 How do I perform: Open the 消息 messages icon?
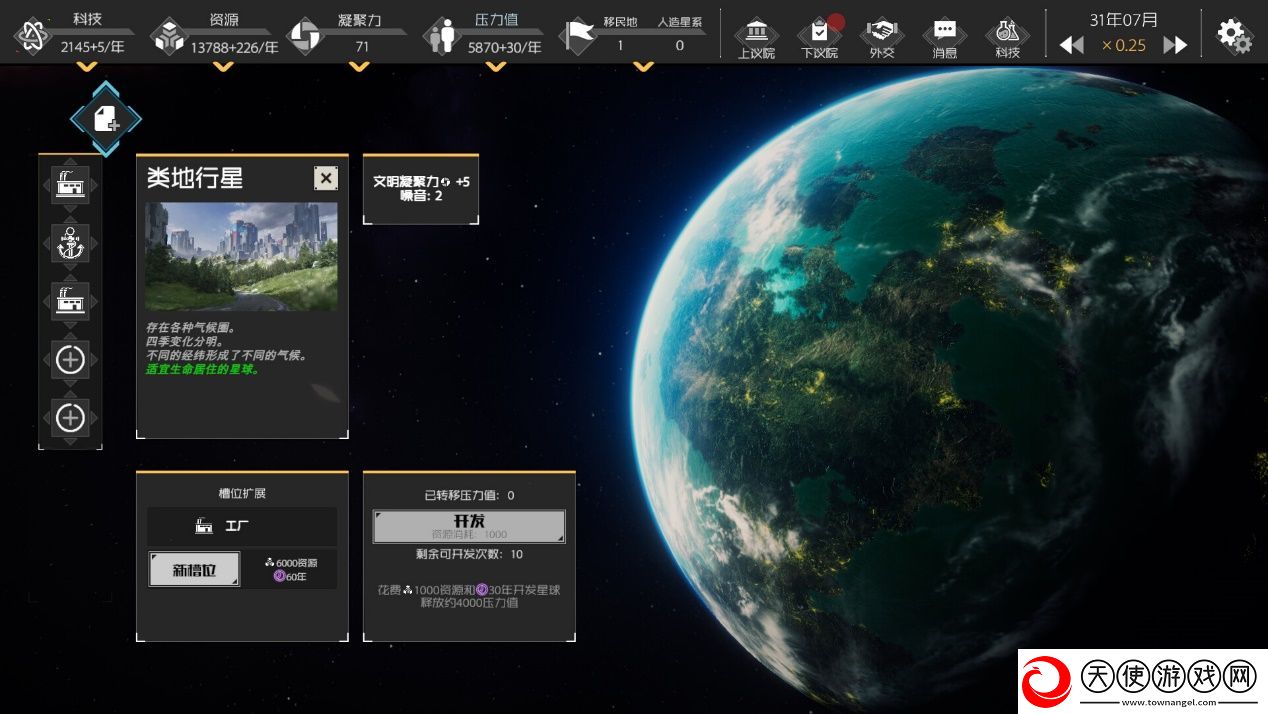pyautogui.click(x=945, y=36)
